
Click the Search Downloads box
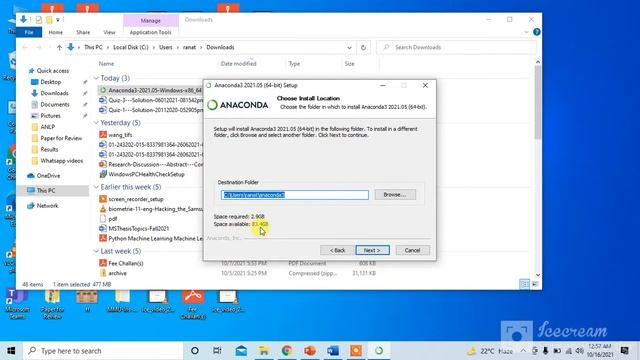pos(456,47)
